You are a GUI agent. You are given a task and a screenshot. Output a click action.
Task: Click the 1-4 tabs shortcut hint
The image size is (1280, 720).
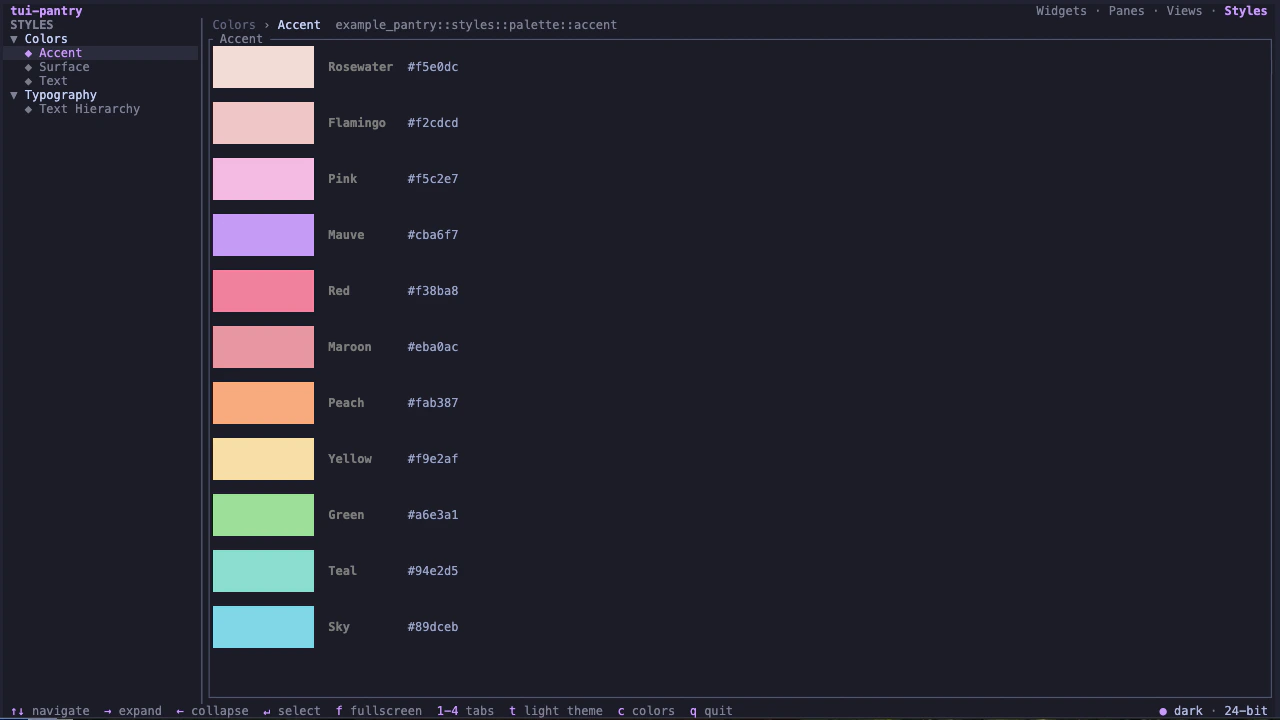(465, 711)
